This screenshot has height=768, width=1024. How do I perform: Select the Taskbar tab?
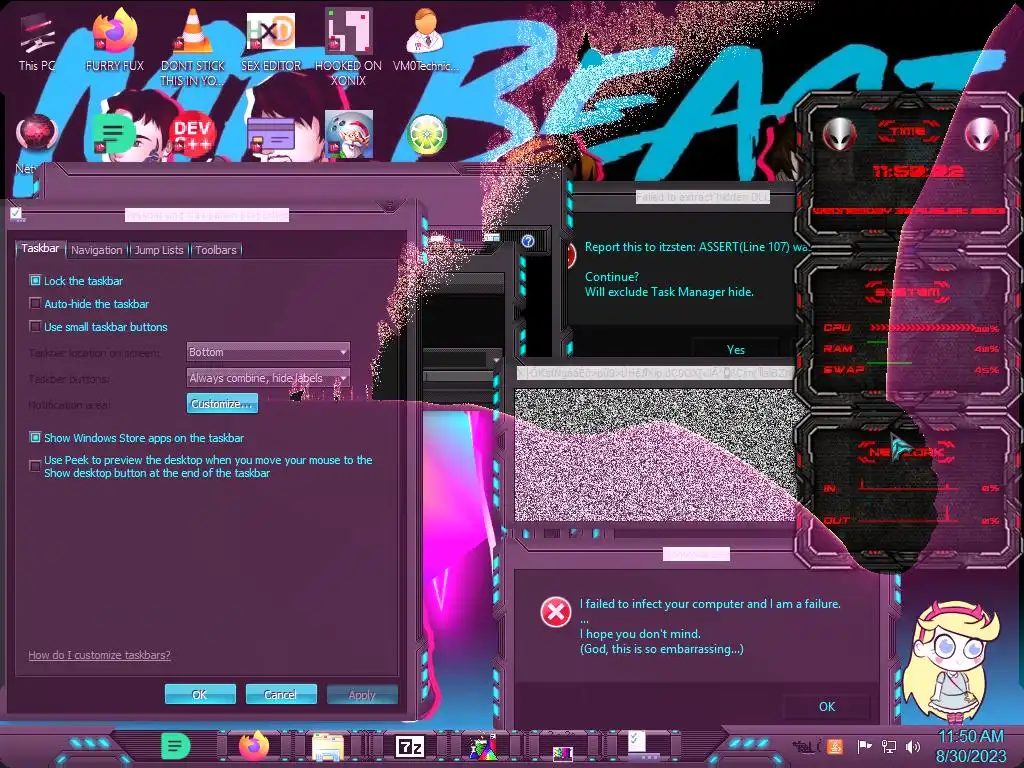pos(40,248)
